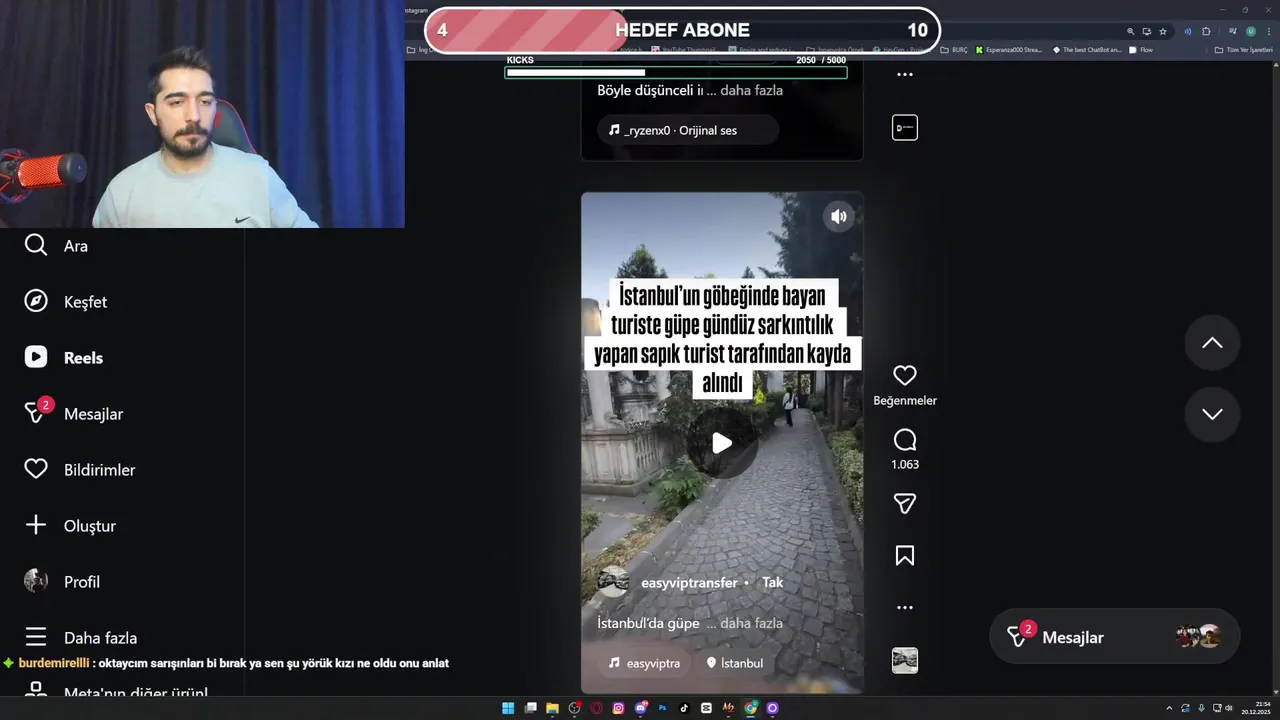Open the Opera browser from the taskbar
The image size is (1280, 720).
[x=596, y=708]
